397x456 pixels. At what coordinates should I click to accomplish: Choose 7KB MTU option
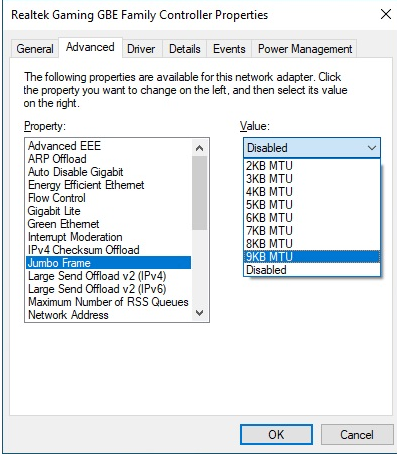click(x=312, y=231)
